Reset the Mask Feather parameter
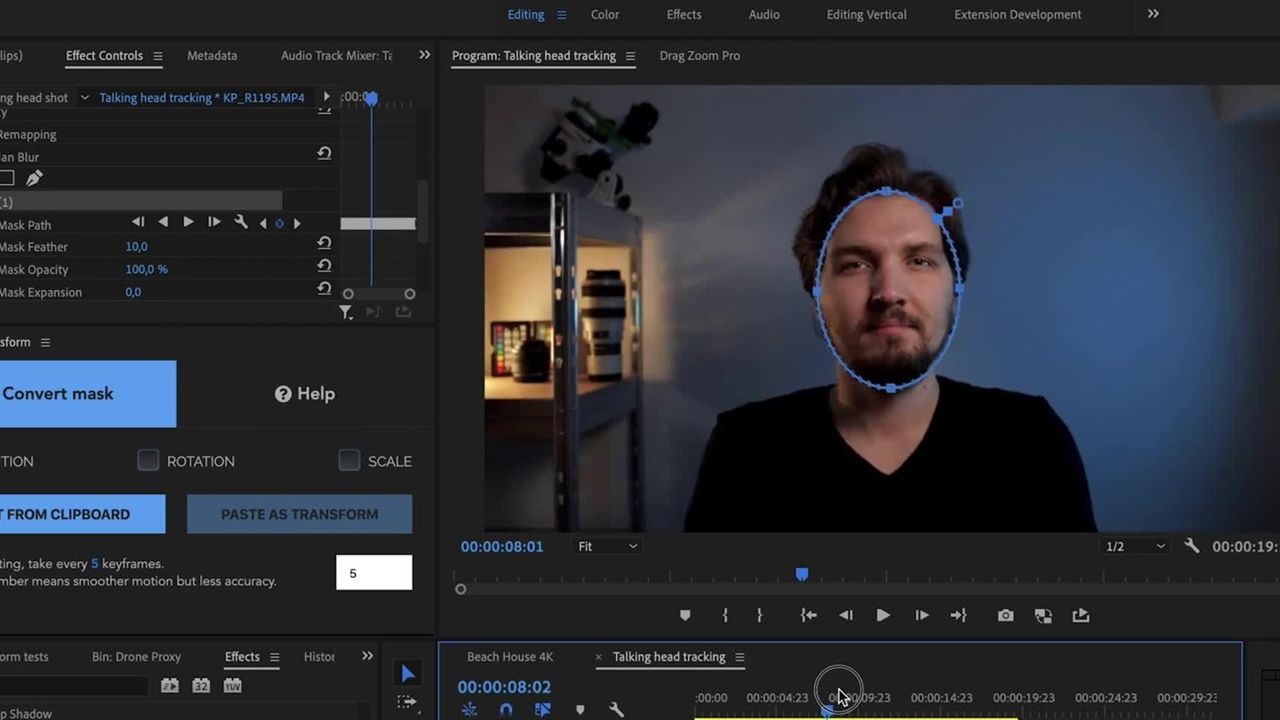This screenshot has width=1280, height=720. (324, 246)
